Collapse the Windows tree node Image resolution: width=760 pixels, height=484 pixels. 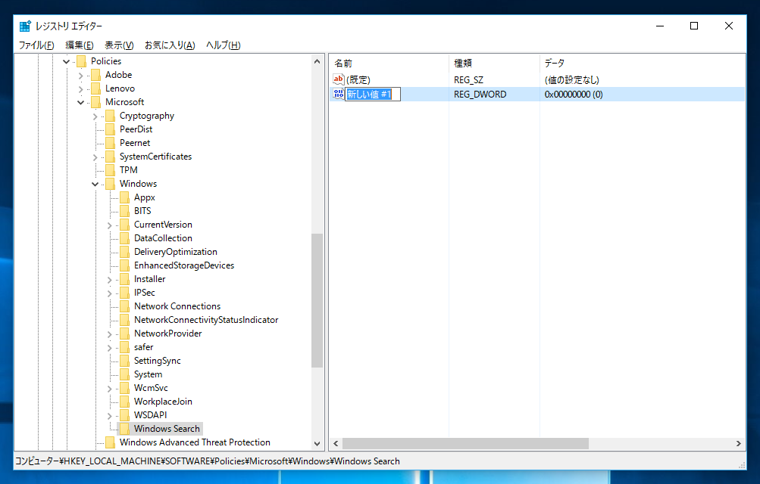click(95, 184)
